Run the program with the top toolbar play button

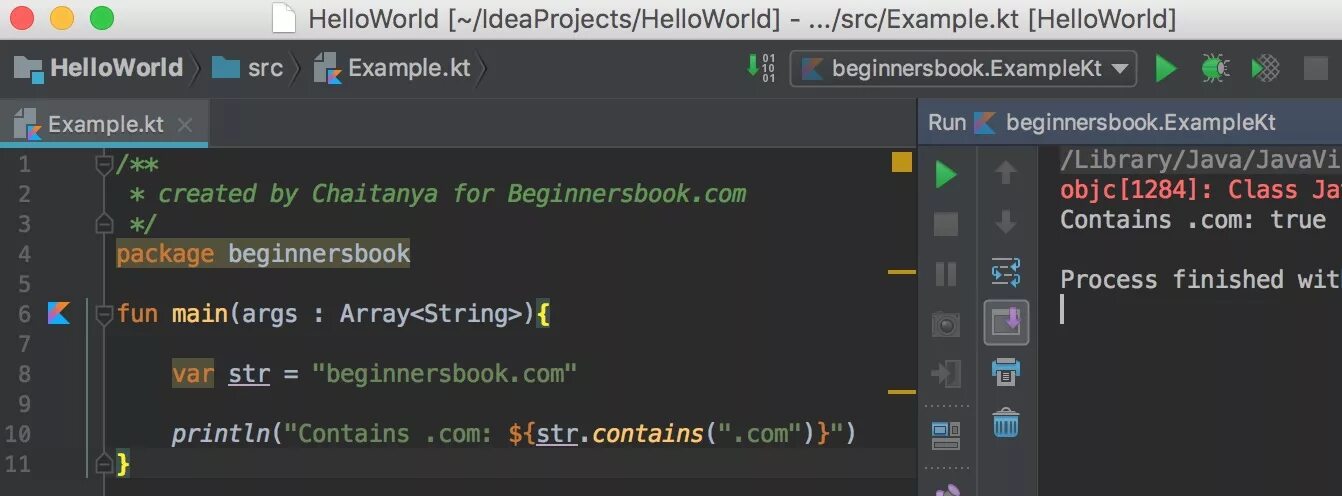[1166, 68]
